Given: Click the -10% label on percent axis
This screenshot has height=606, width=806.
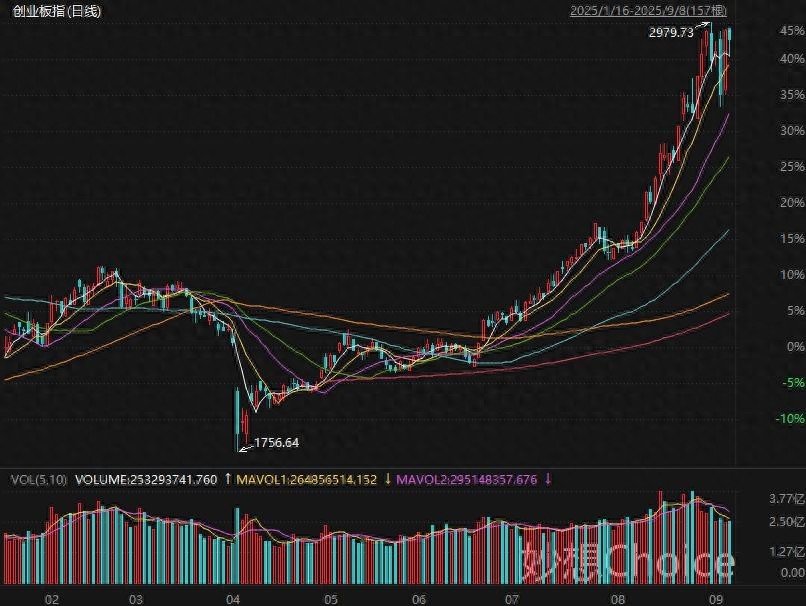Looking at the screenshot, I should 790,418.
